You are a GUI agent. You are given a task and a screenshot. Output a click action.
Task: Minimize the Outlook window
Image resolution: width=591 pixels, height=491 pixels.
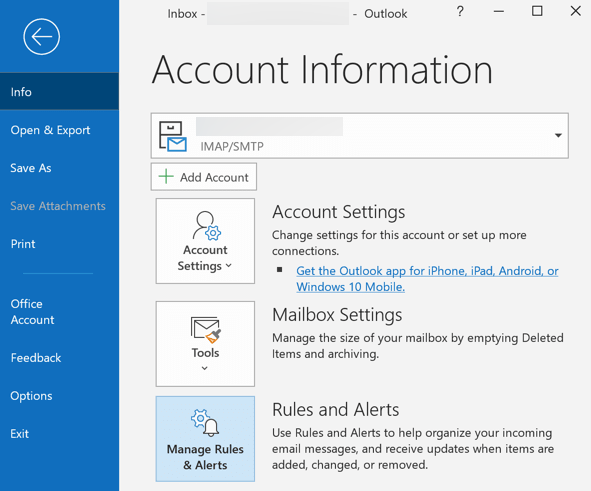[499, 12]
